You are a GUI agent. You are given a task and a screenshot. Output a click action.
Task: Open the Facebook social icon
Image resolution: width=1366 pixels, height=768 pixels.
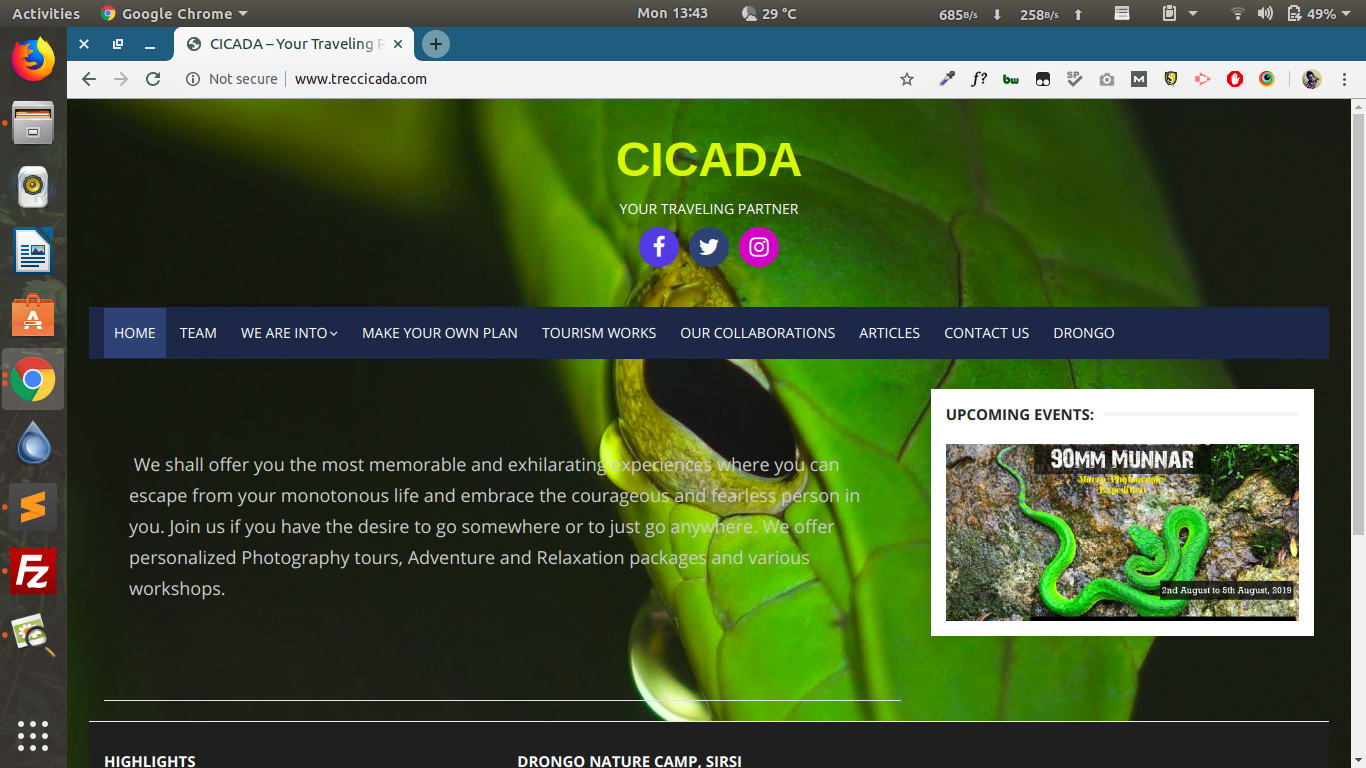pos(659,247)
